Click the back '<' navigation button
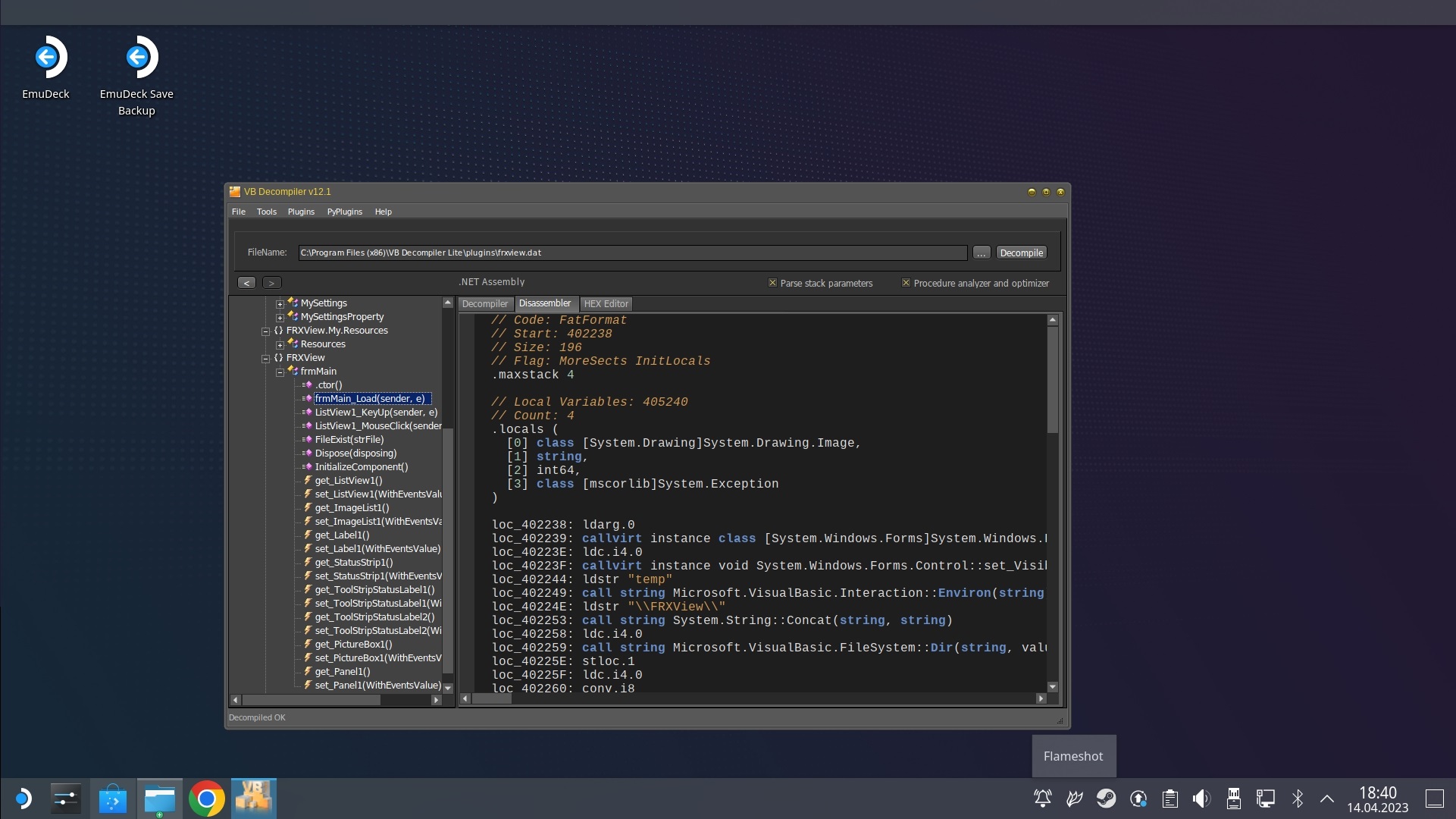This screenshot has width=1456, height=819. [x=246, y=283]
